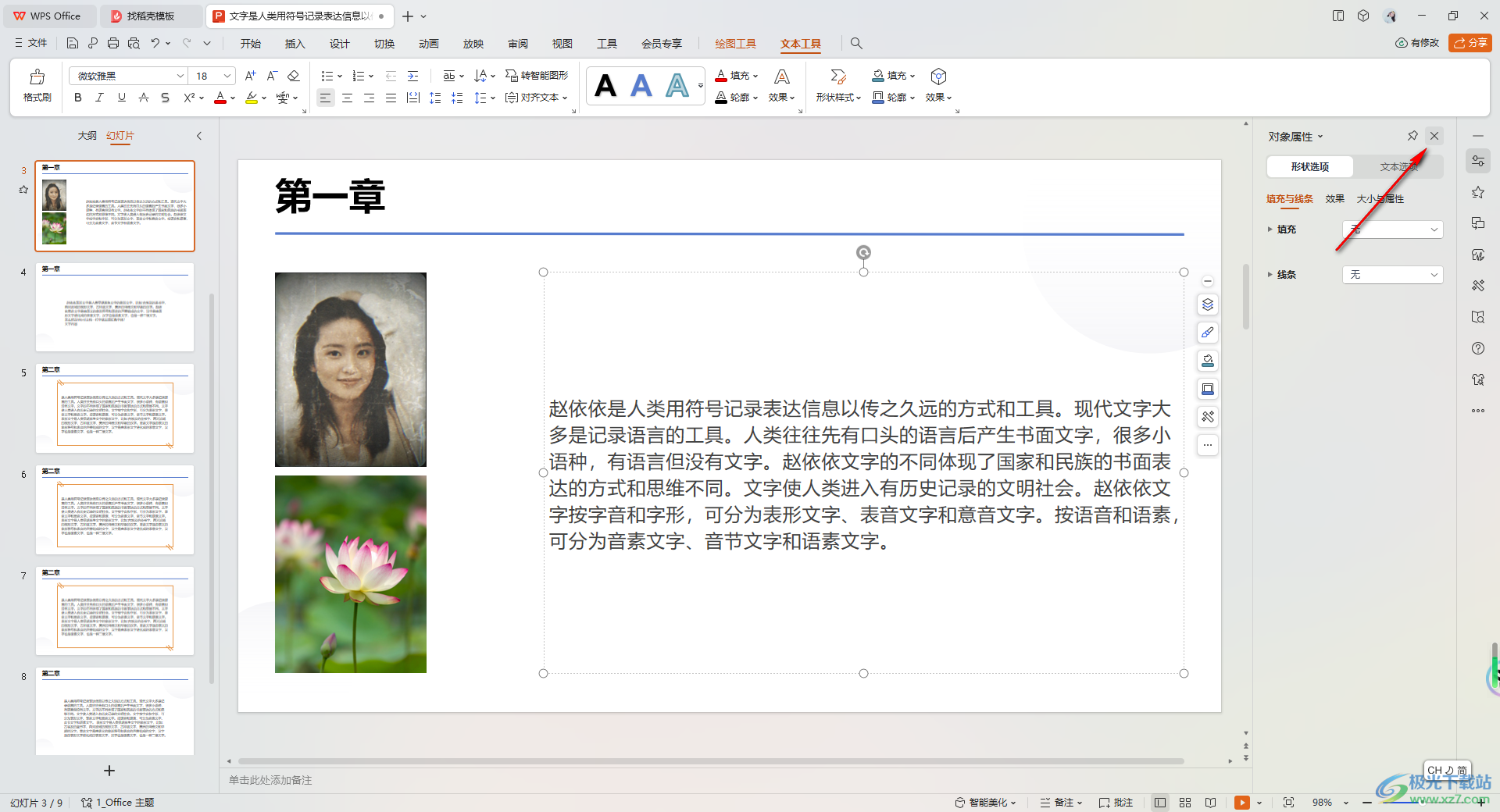Select slide 6 thumbnail

coord(115,510)
